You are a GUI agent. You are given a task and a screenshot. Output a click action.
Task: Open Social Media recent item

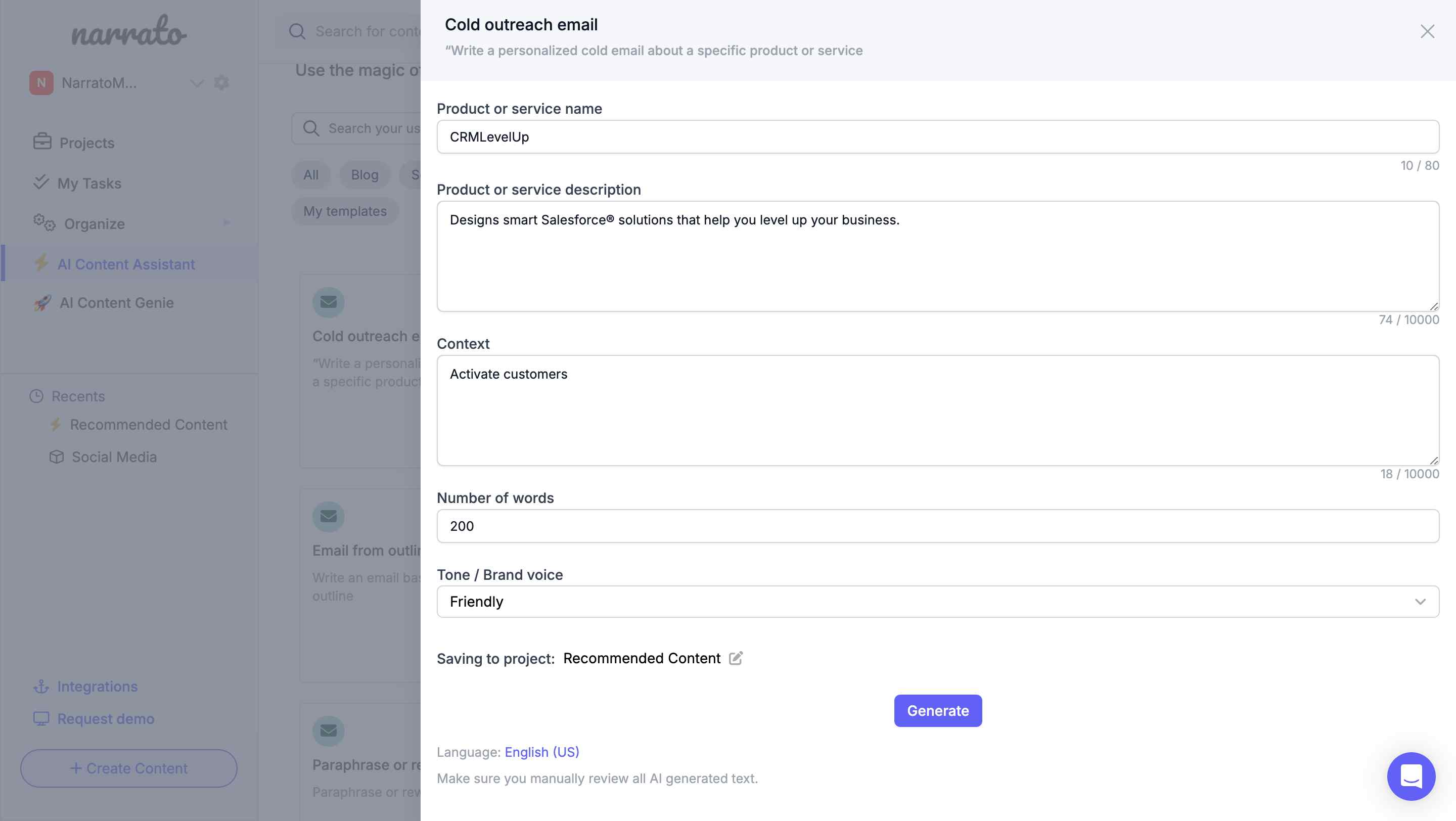[114, 457]
